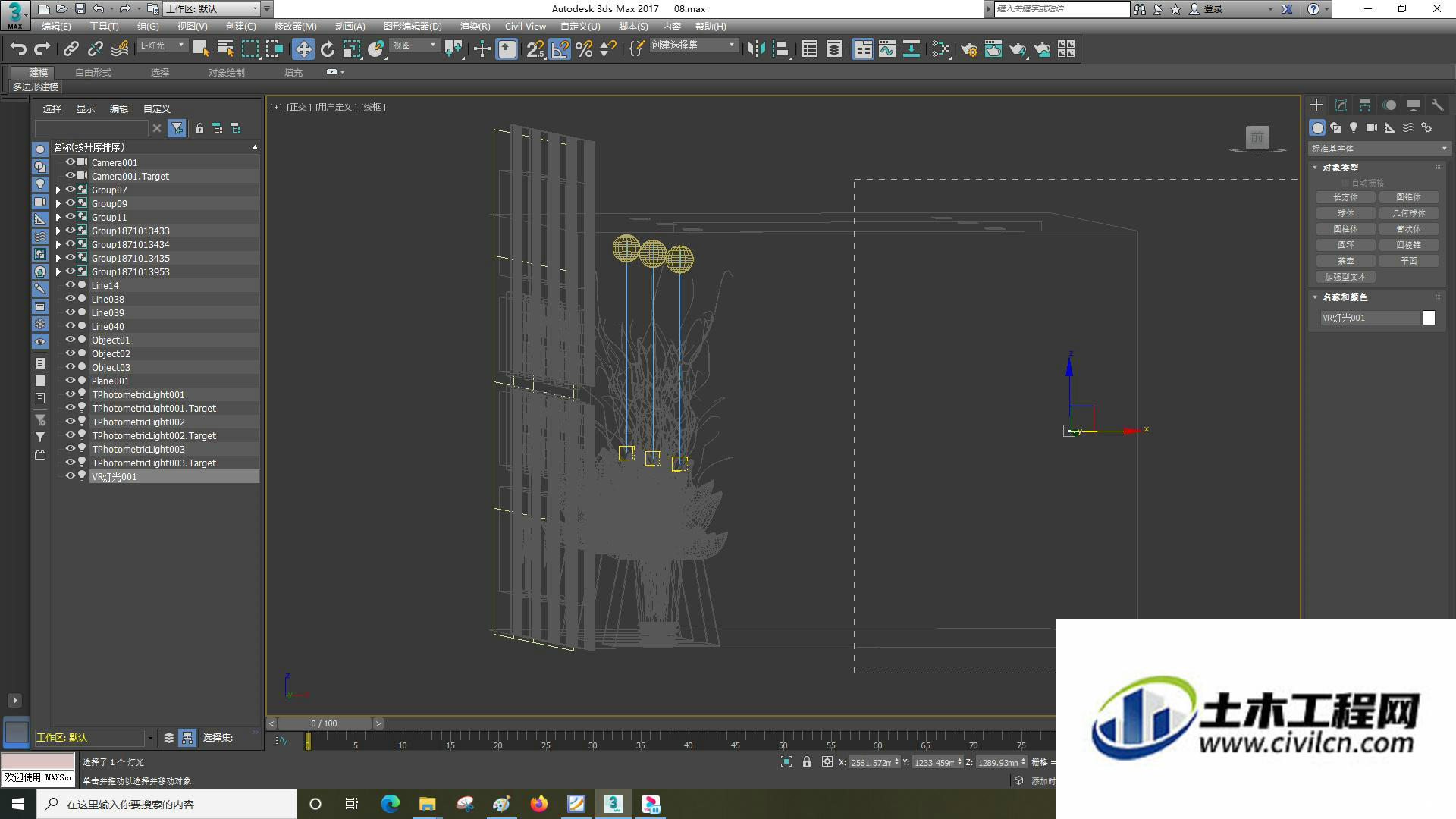Toggle Window/Crossing selection icon

pos(275,49)
